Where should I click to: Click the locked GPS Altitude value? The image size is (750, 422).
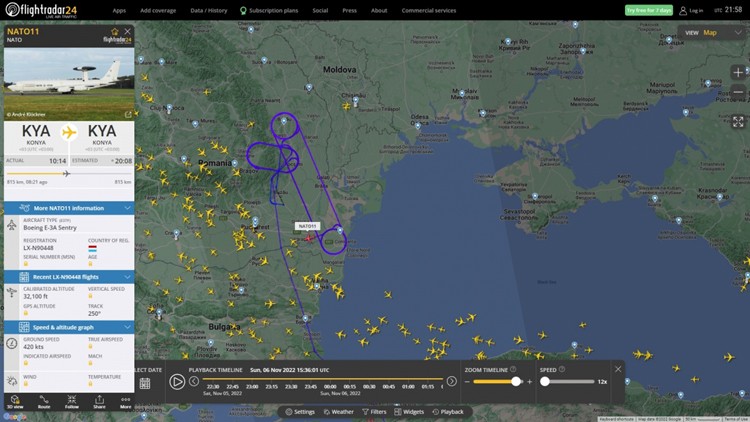26,313
